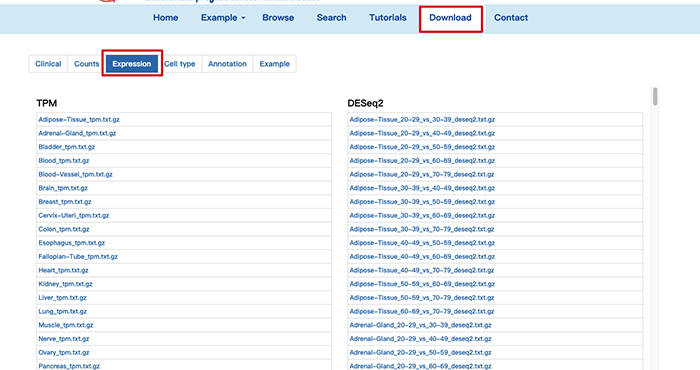700x370 pixels.
Task: Download Adipose-Tissue_40-49_vs_70-79_deseq2.txt.gz
Action: pos(421,270)
